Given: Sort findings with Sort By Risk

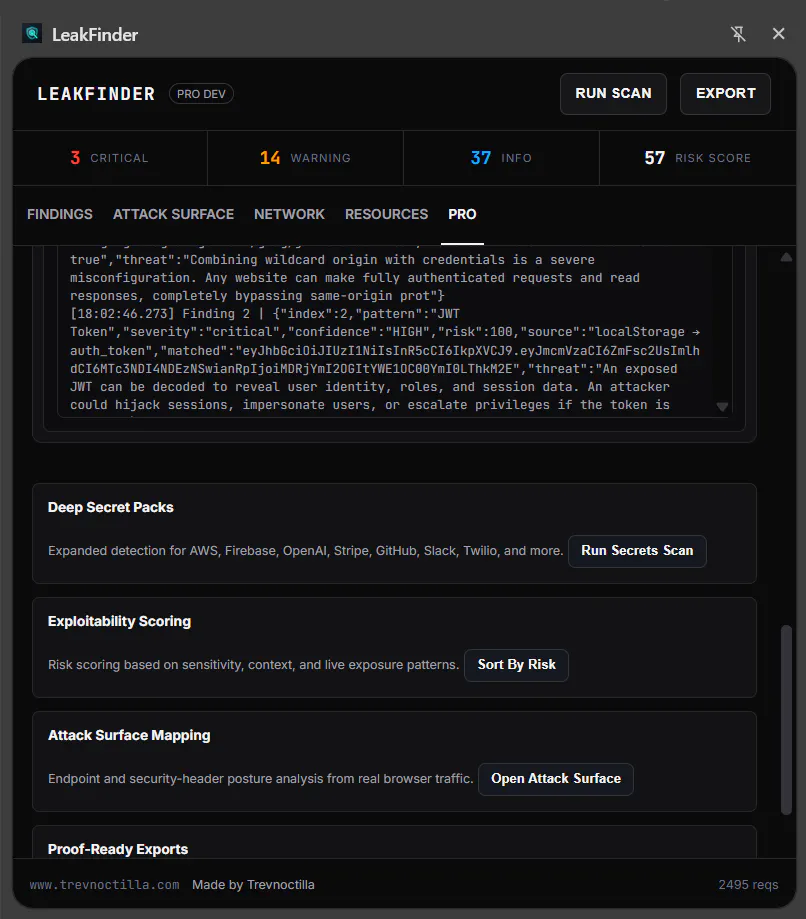Looking at the screenshot, I should (516, 665).
